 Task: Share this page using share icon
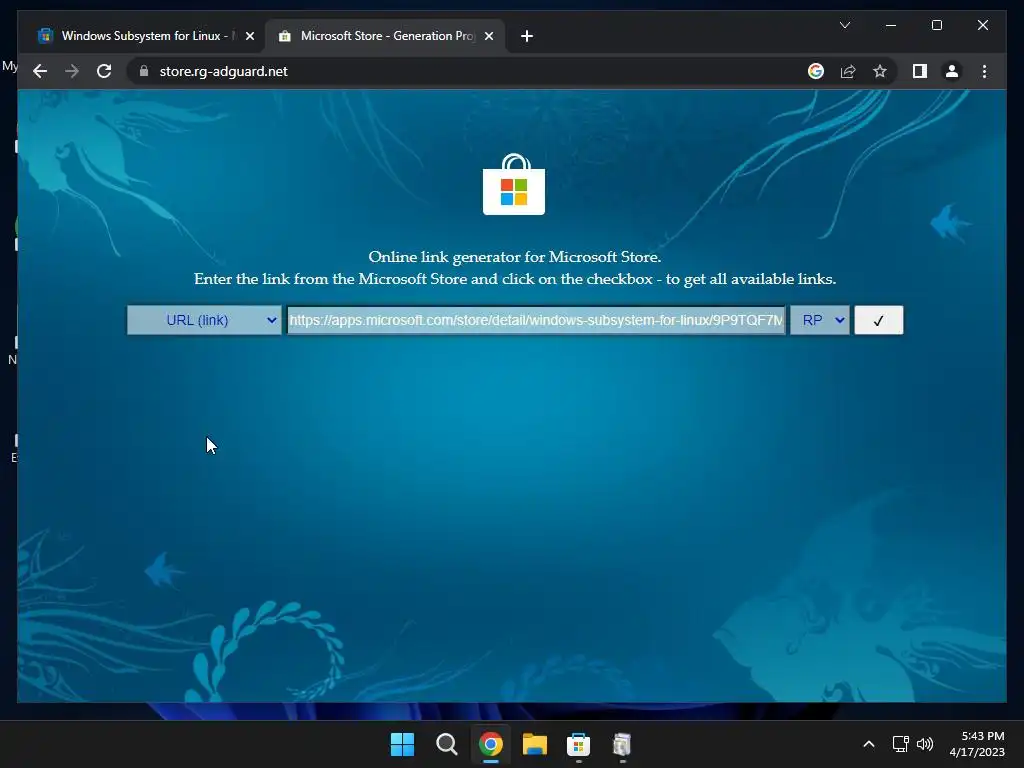coord(848,71)
